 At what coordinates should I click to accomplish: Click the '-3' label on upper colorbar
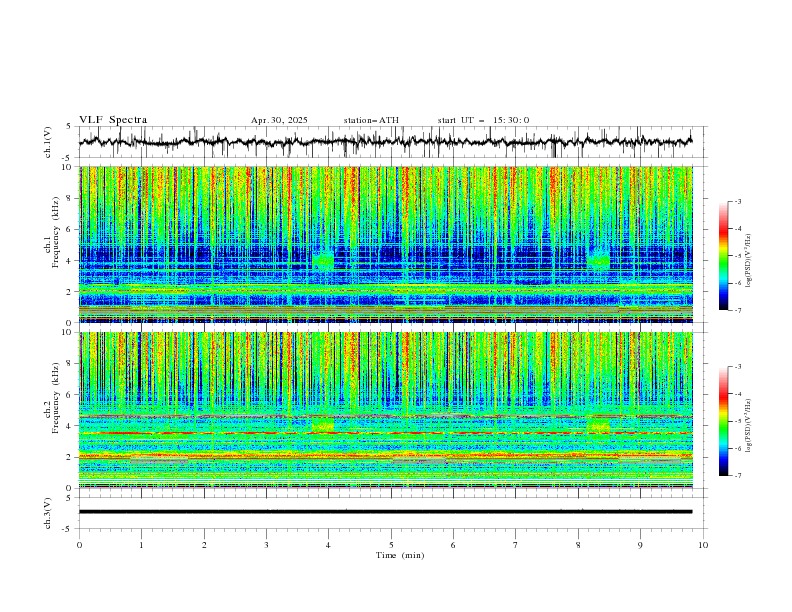737,201
